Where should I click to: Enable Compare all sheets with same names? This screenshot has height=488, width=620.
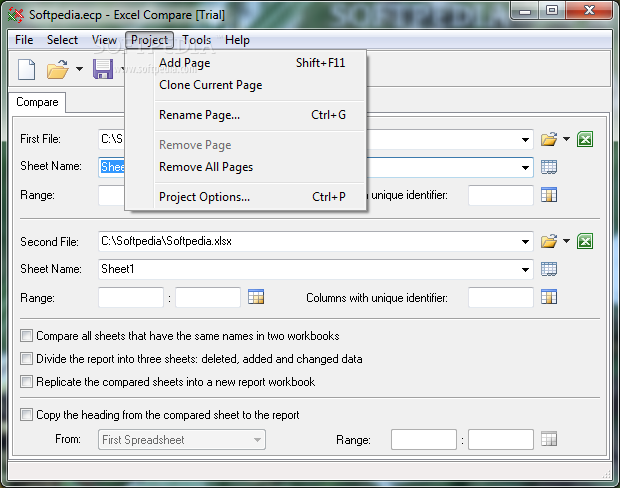(26, 336)
